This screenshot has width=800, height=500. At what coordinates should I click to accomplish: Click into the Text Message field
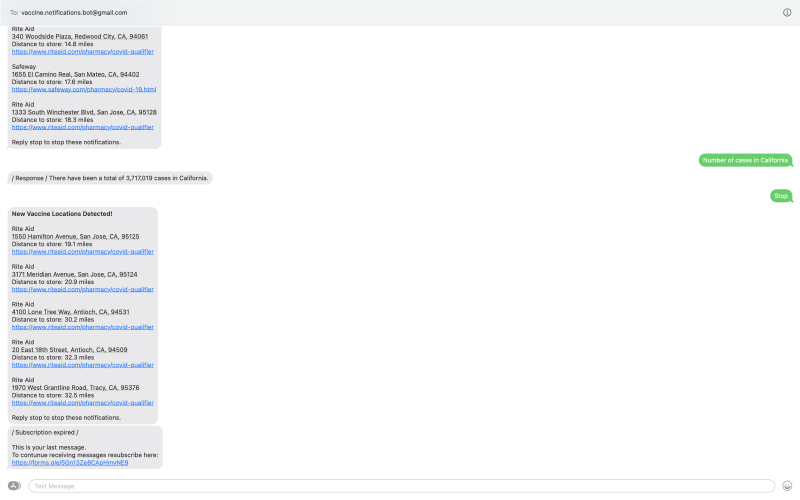pyautogui.click(x=402, y=486)
